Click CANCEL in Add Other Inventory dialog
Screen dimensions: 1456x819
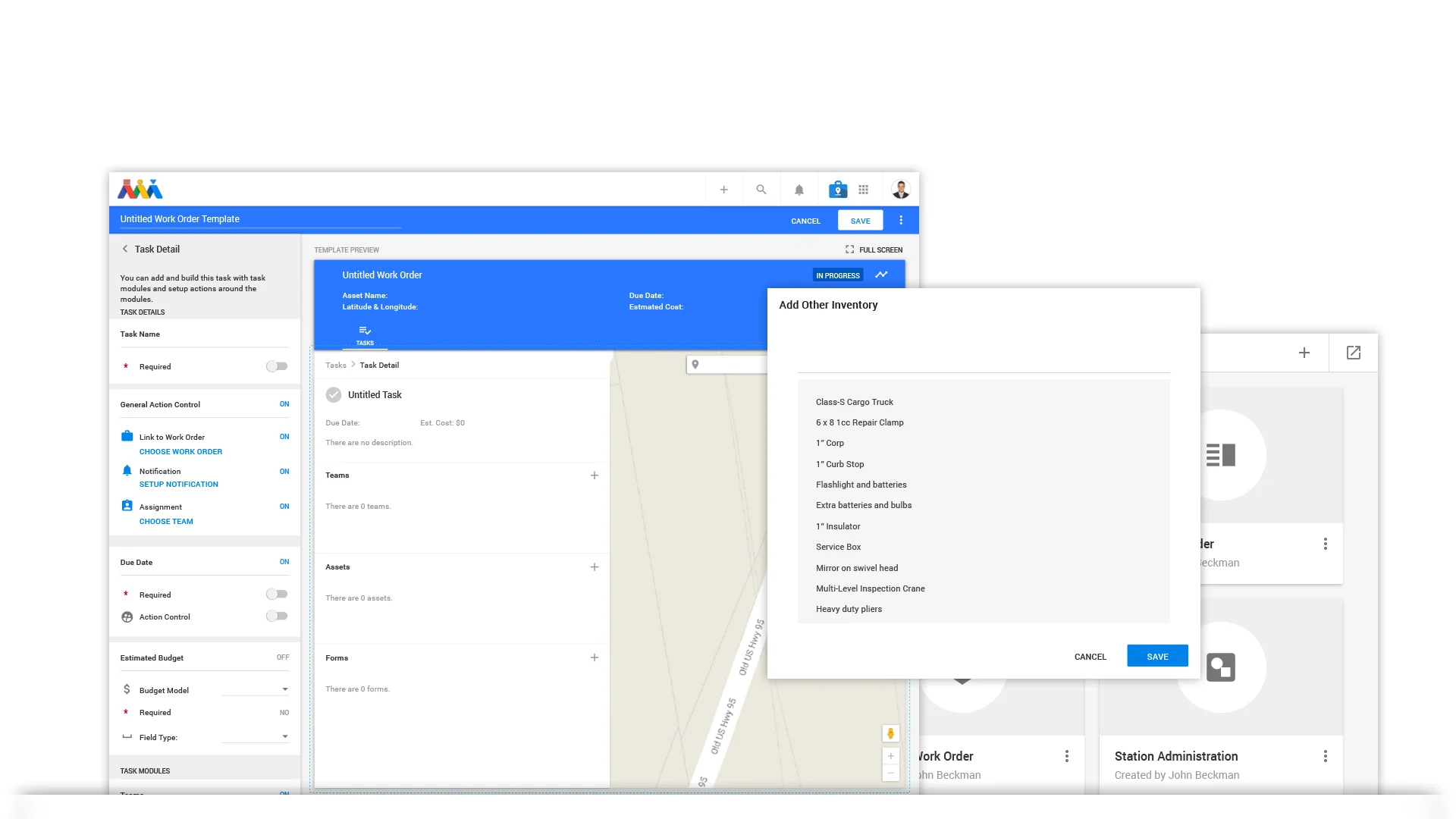(1090, 657)
